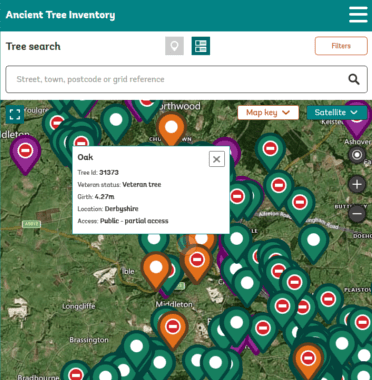Select the purple marker near Middleton label at left
Screen dimensions: 372x380
(25, 153)
